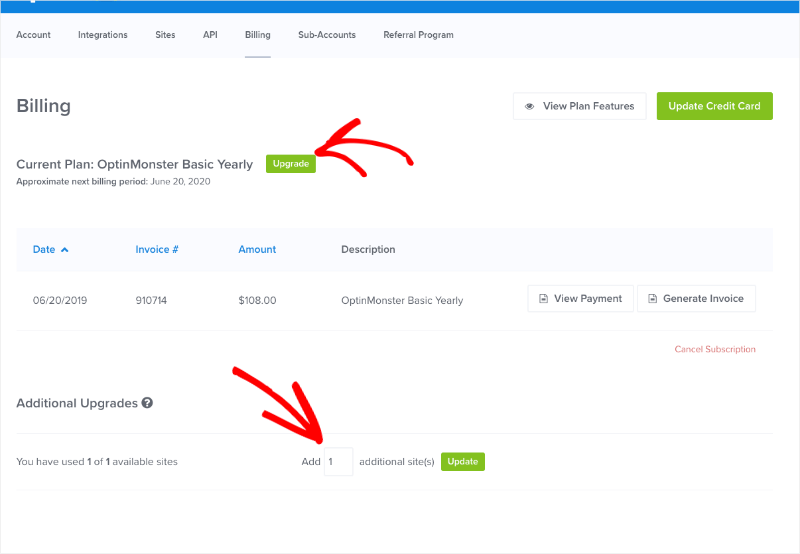This screenshot has width=800, height=554.
Task: Select the $108.00 amount cell
Action: click(x=257, y=300)
